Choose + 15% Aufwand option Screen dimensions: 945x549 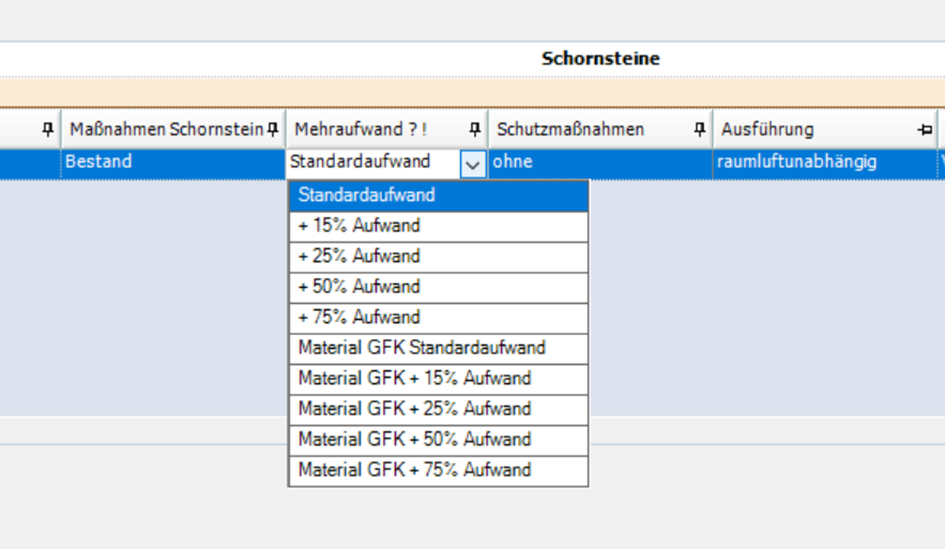(x=439, y=227)
